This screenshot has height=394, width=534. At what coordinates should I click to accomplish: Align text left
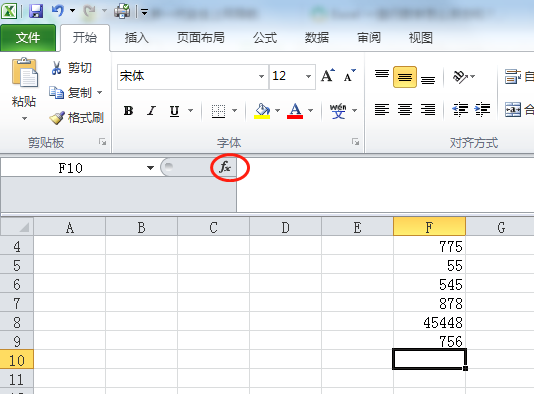(382, 110)
